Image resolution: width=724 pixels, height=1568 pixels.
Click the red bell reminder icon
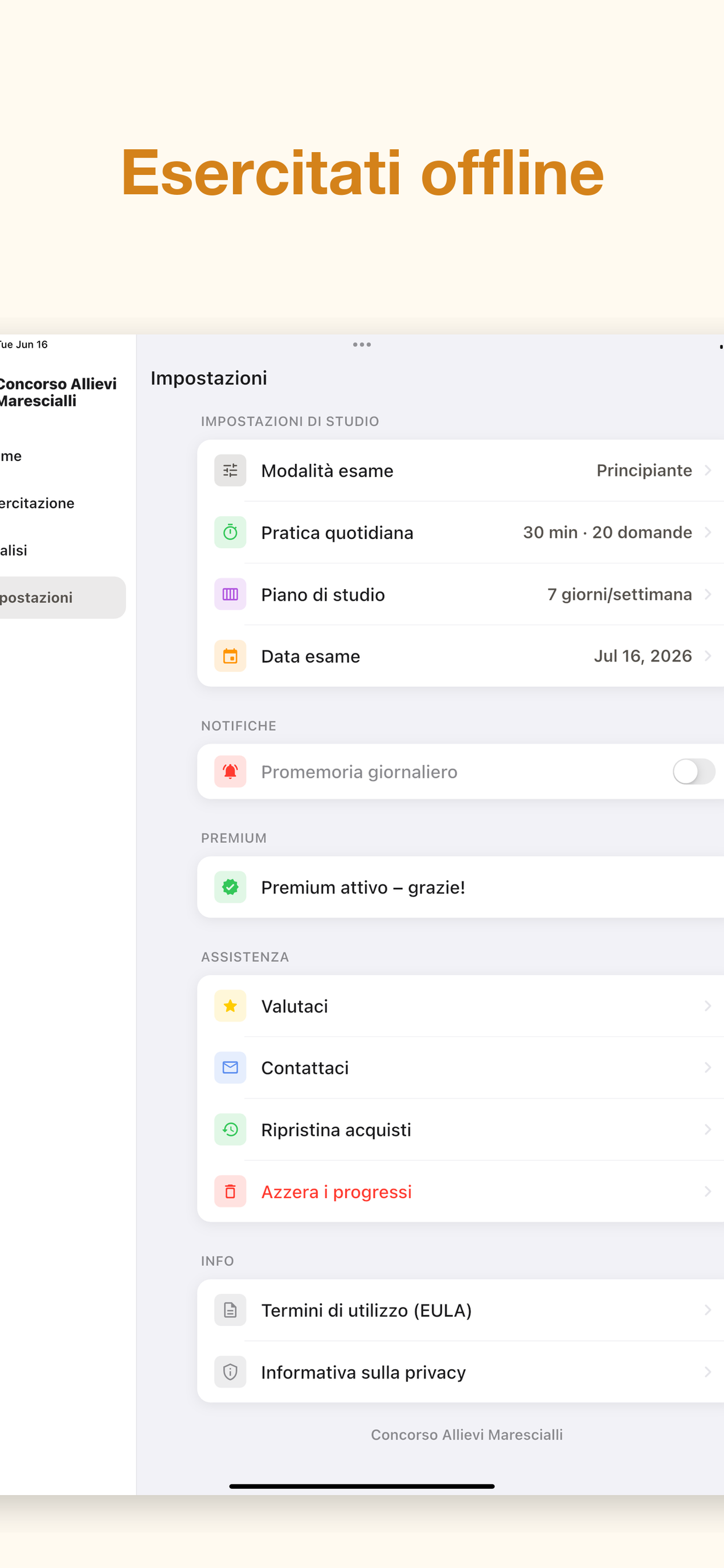(x=230, y=772)
